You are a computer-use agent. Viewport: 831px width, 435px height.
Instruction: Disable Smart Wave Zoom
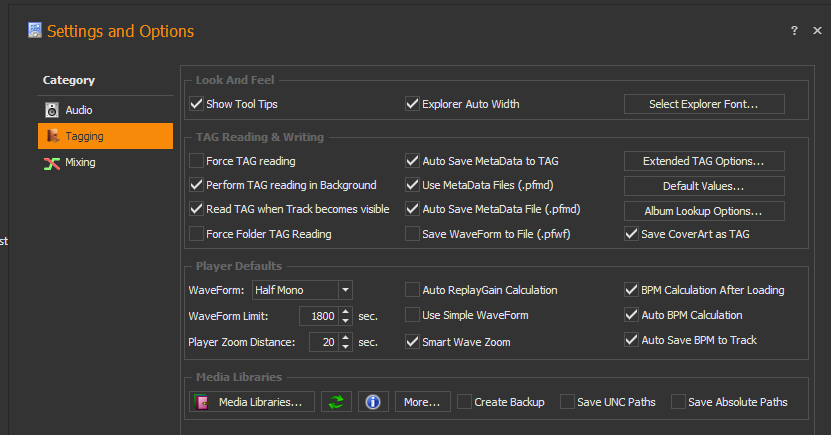[x=412, y=342]
